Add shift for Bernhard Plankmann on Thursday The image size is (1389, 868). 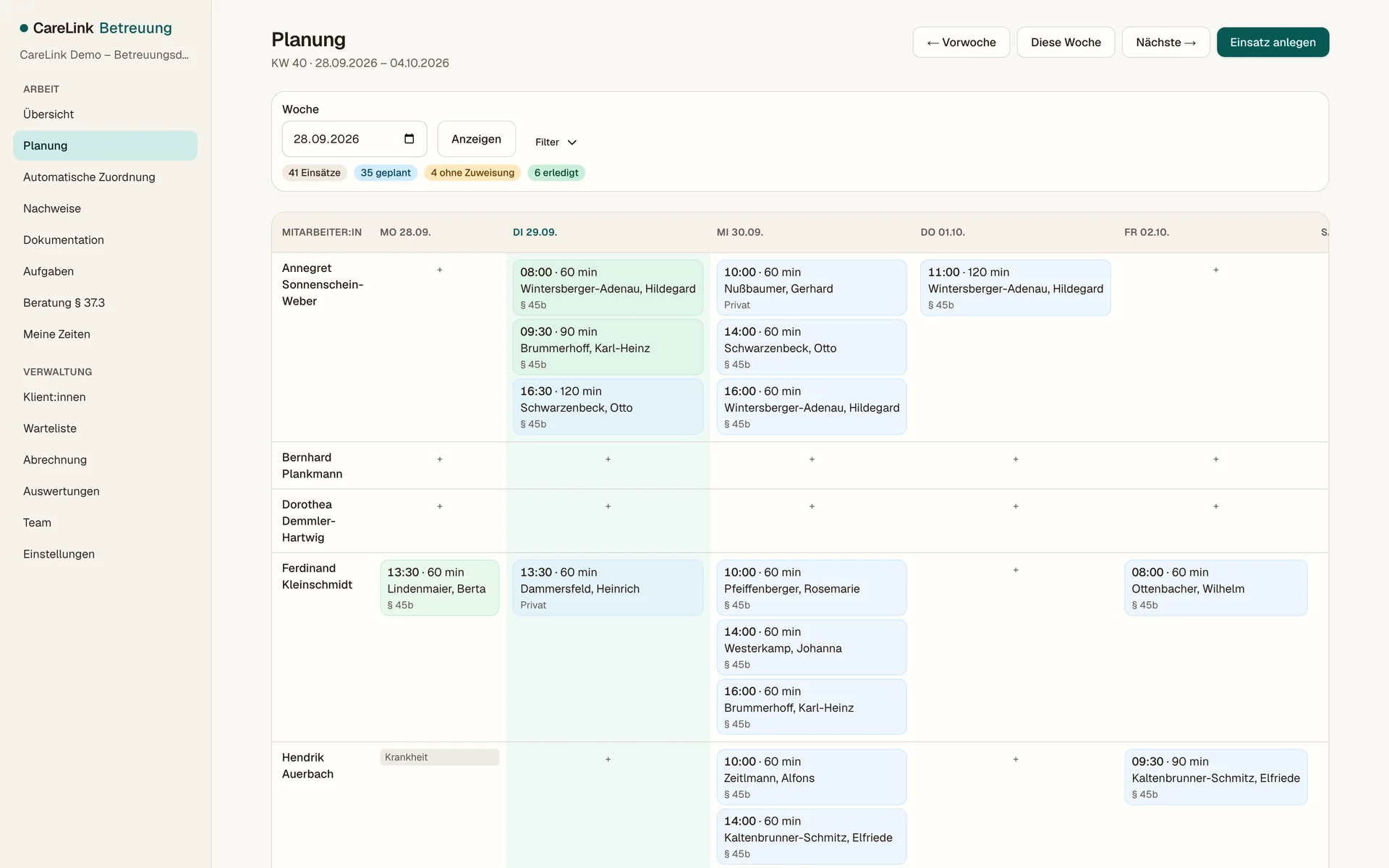(x=1016, y=459)
